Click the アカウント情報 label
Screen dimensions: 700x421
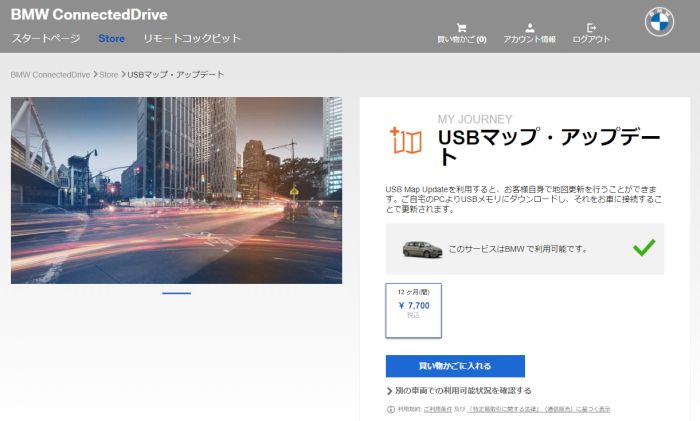pos(529,39)
